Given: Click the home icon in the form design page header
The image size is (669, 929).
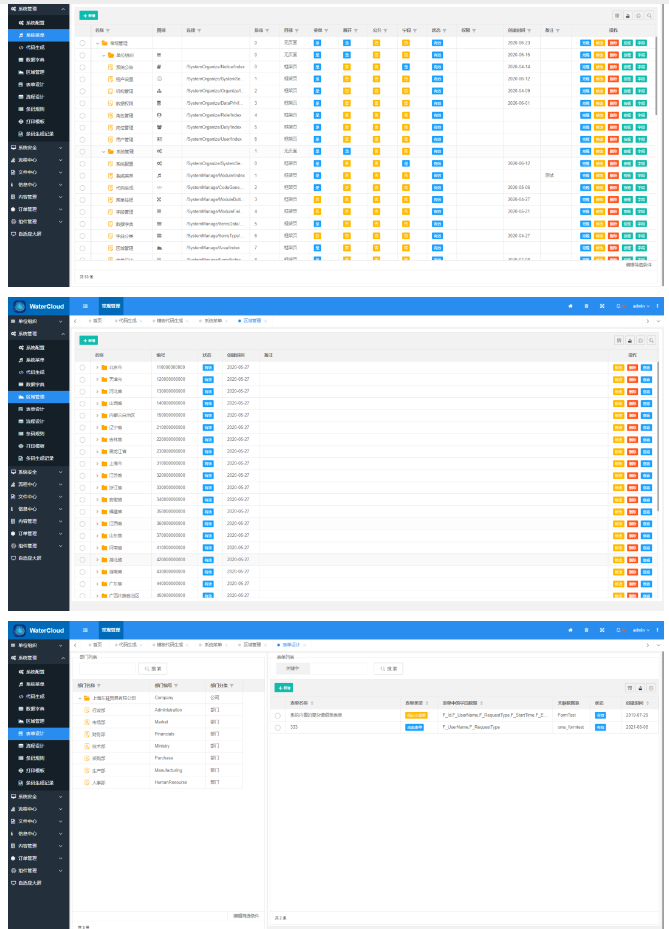Looking at the screenshot, I should tap(571, 630).
